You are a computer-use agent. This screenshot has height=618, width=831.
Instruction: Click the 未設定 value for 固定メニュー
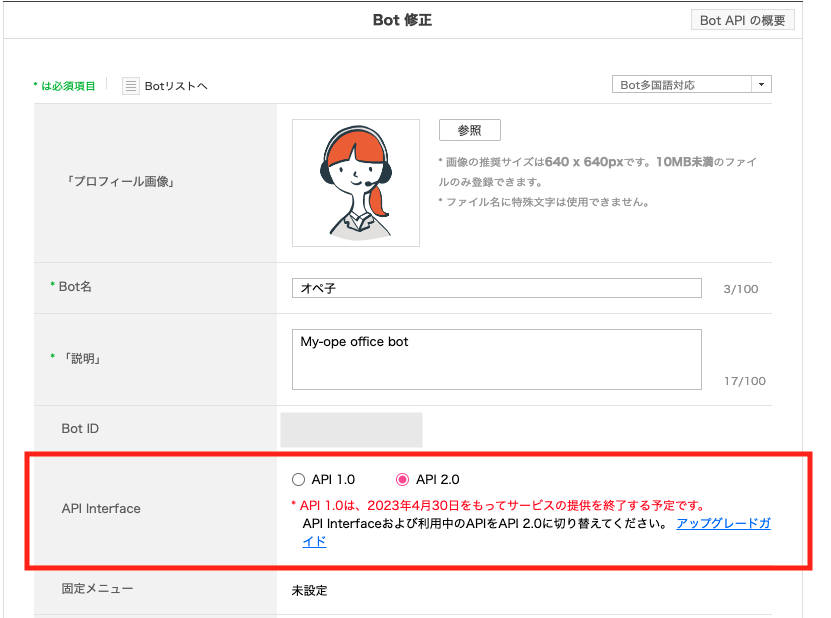309,590
